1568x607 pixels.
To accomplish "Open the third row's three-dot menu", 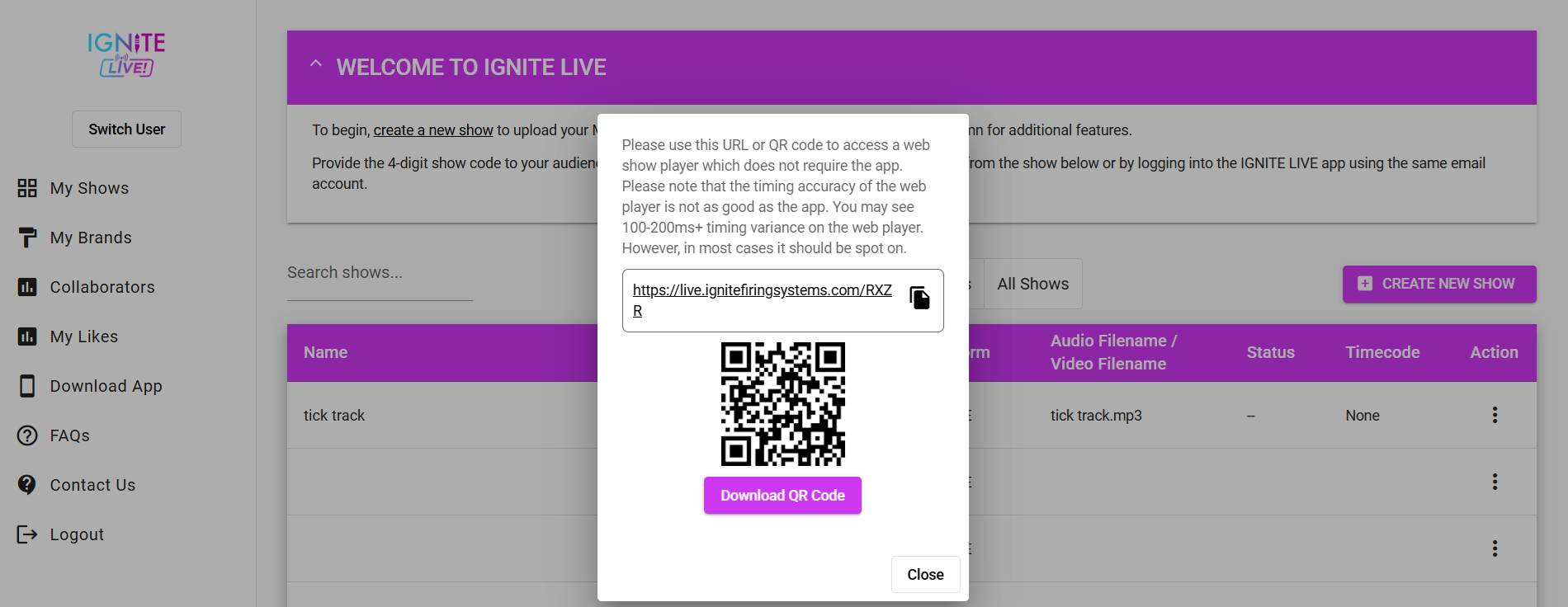I will click(x=1495, y=548).
